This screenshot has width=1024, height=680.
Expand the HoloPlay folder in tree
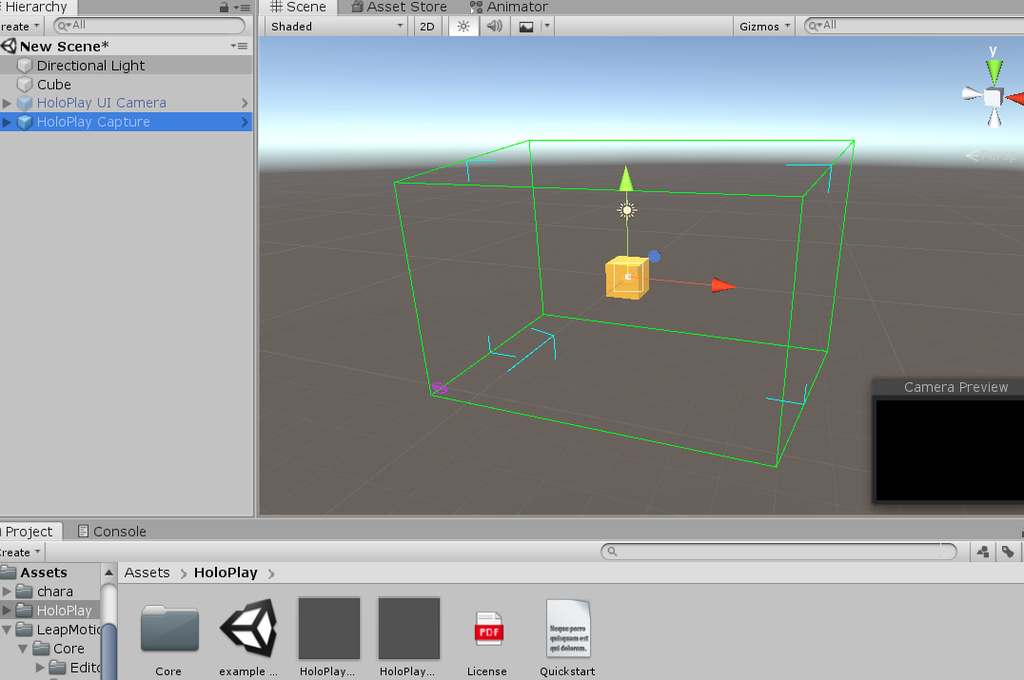tap(7, 611)
